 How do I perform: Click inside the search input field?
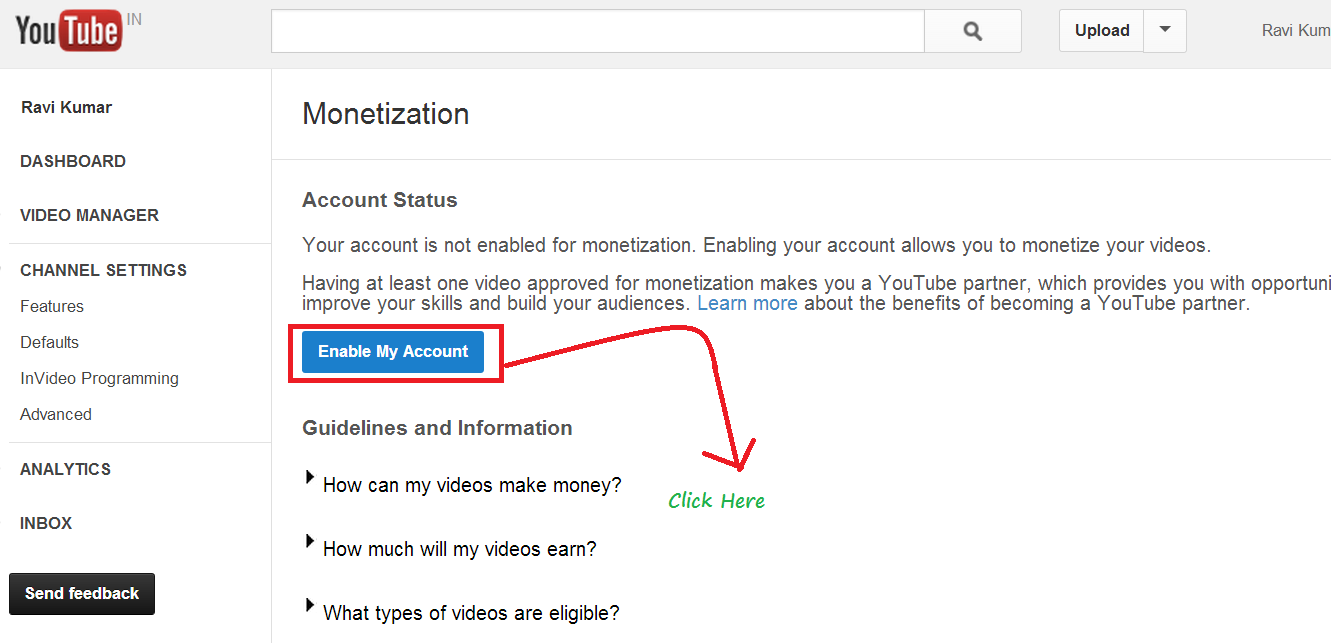pos(597,30)
